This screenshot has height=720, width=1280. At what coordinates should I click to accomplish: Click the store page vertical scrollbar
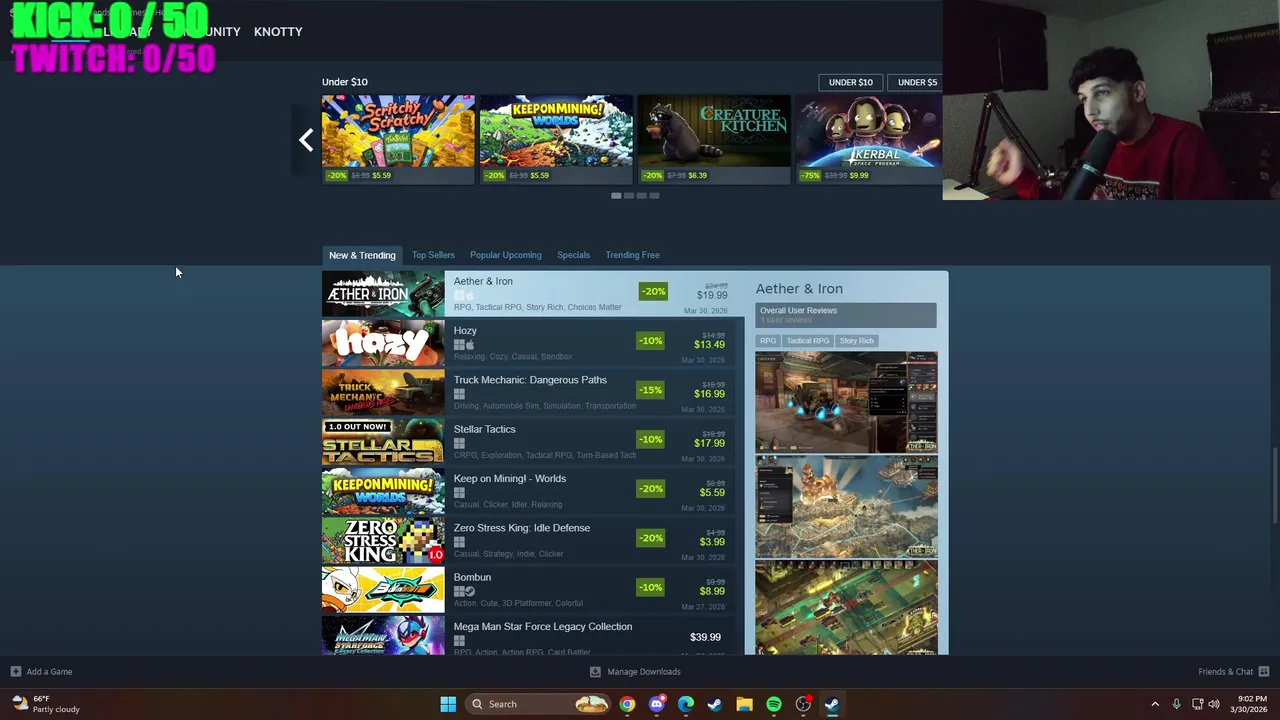pos(1274,485)
